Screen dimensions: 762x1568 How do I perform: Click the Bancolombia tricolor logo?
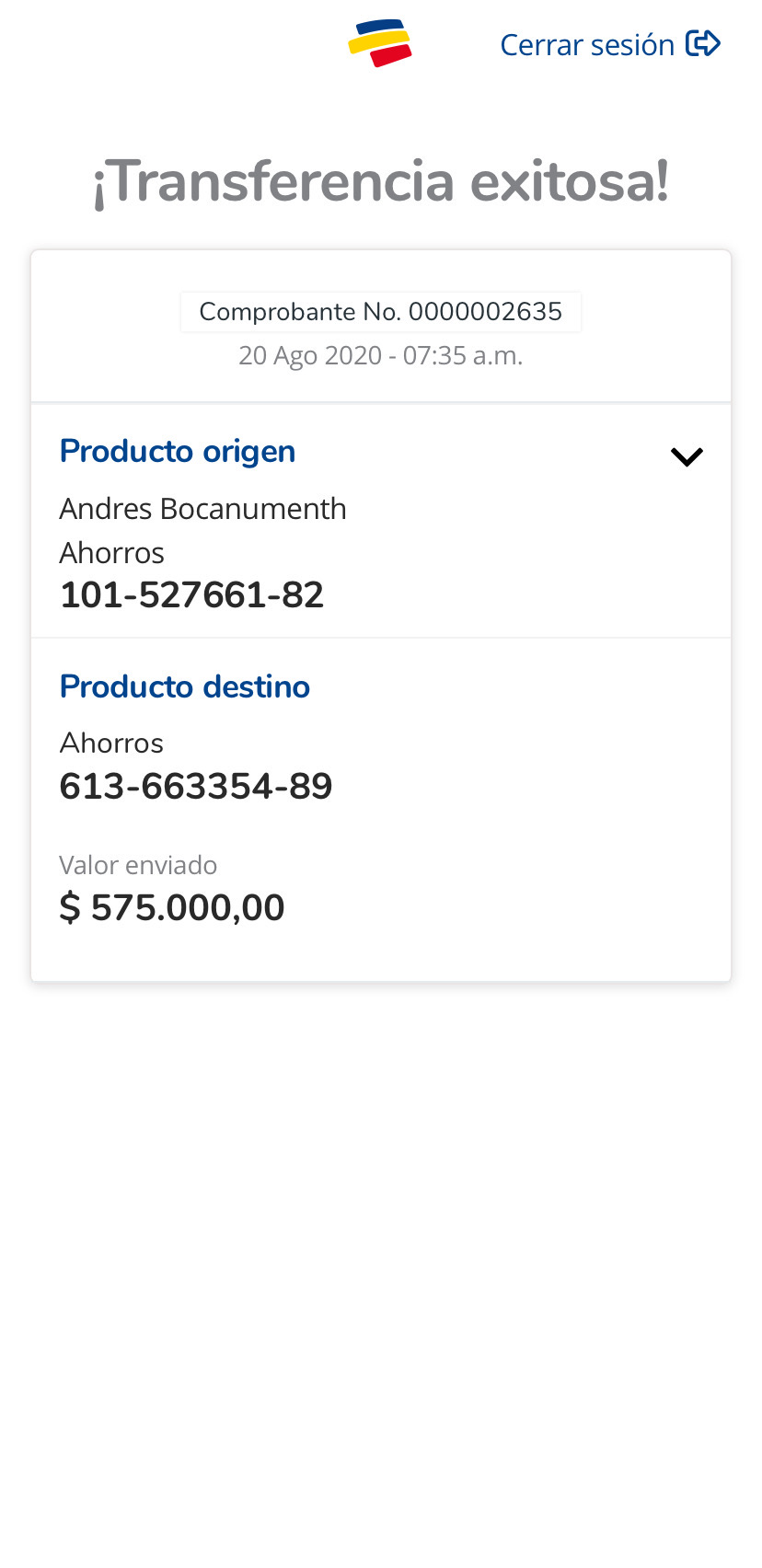(x=380, y=43)
